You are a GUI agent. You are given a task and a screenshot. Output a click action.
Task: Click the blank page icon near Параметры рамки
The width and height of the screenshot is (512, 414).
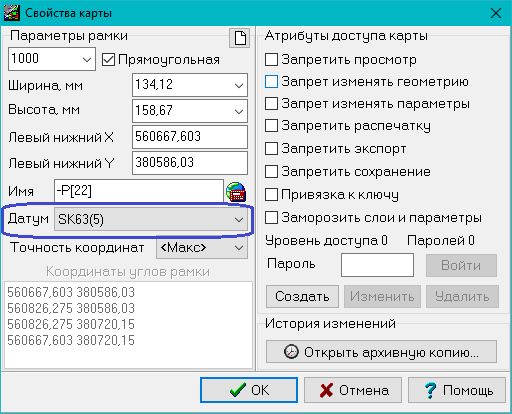click(x=240, y=38)
